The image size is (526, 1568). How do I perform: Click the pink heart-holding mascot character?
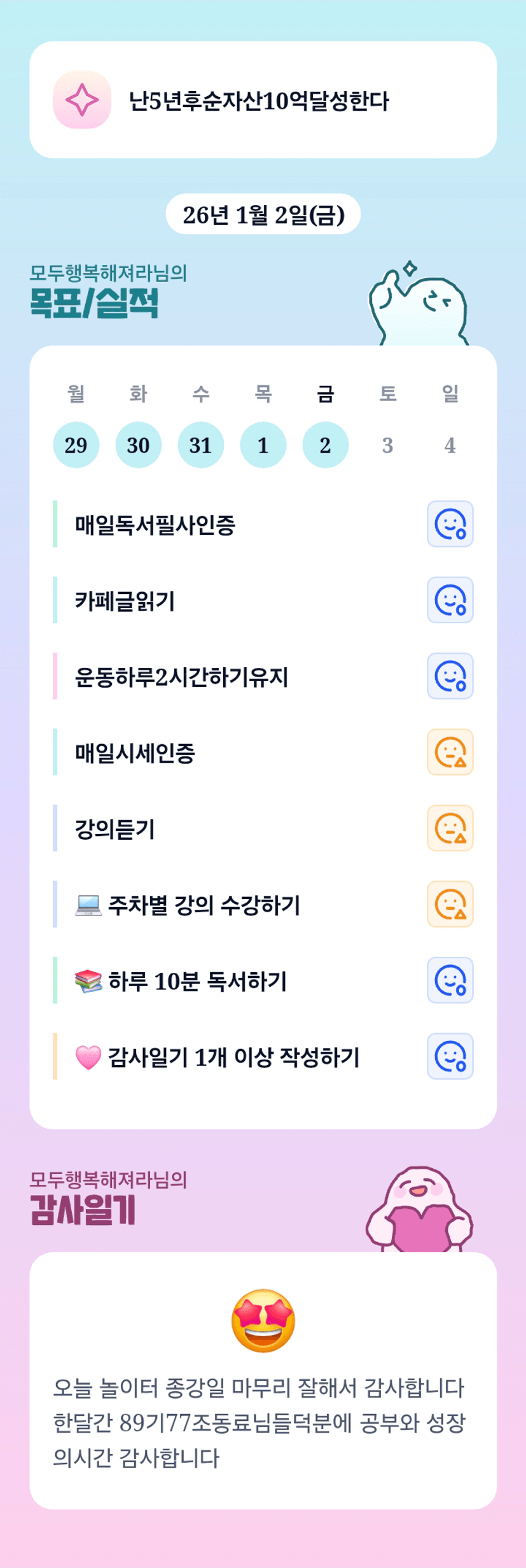(x=419, y=1210)
